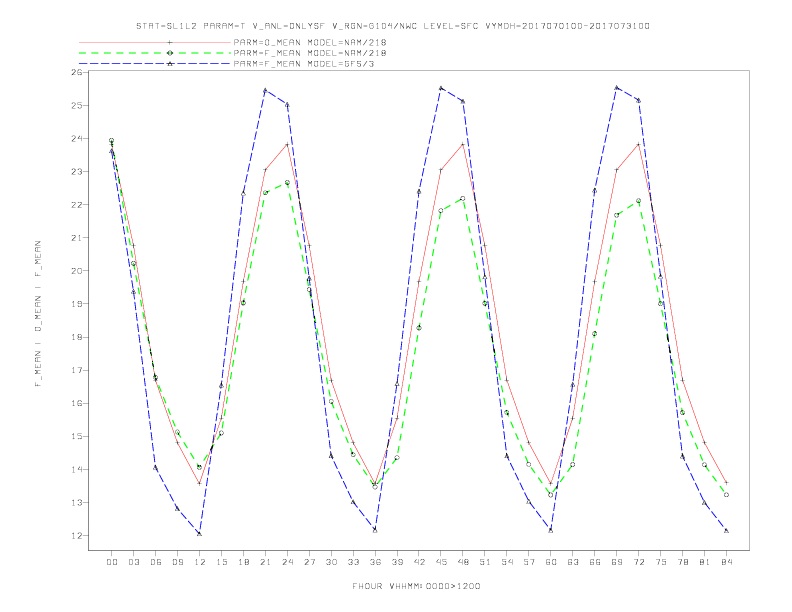Click y-axis tick label 14
The width and height of the screenshot is (792, 612).
(76, 470)
